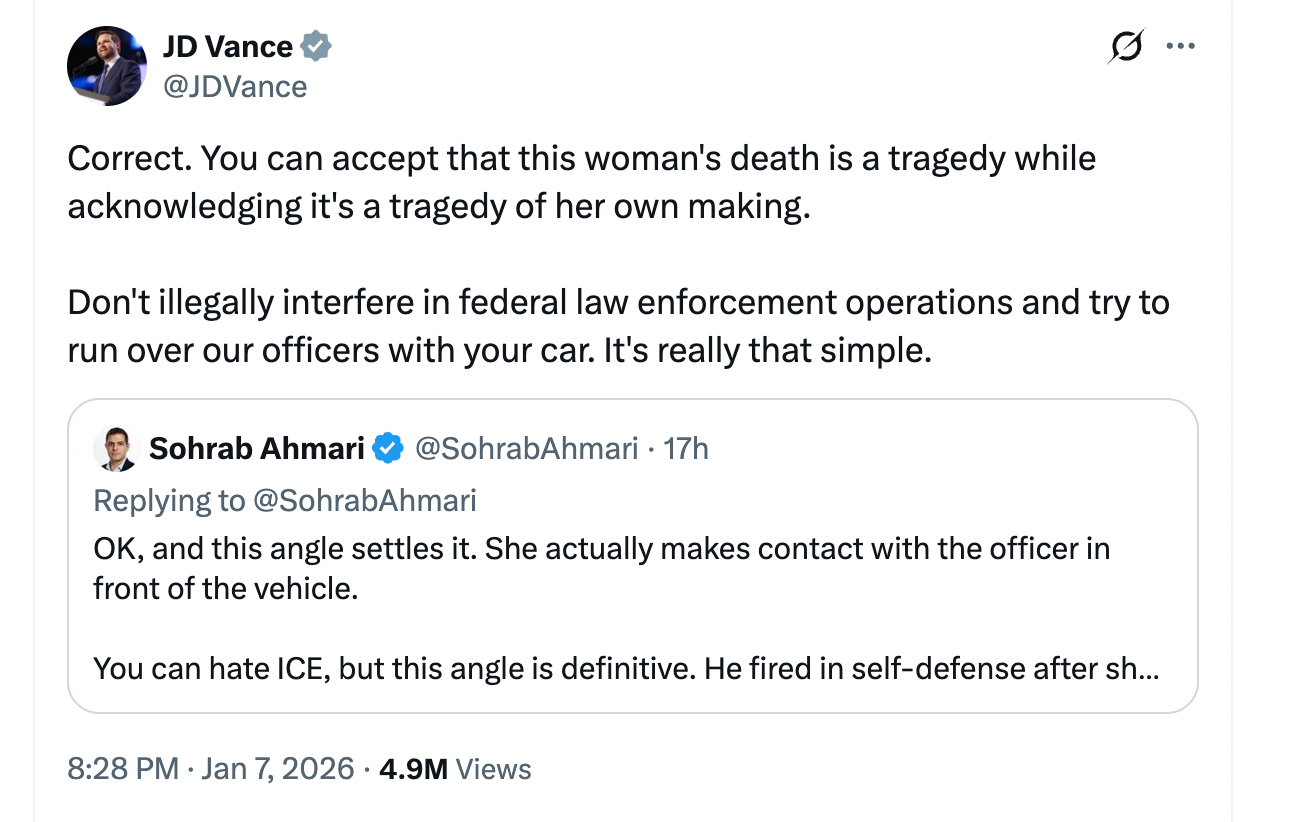Image resolution: width=1292 pixels, height=822 pixels.
Task: Open the JD Vance display name link
Action: click(228, 46)
